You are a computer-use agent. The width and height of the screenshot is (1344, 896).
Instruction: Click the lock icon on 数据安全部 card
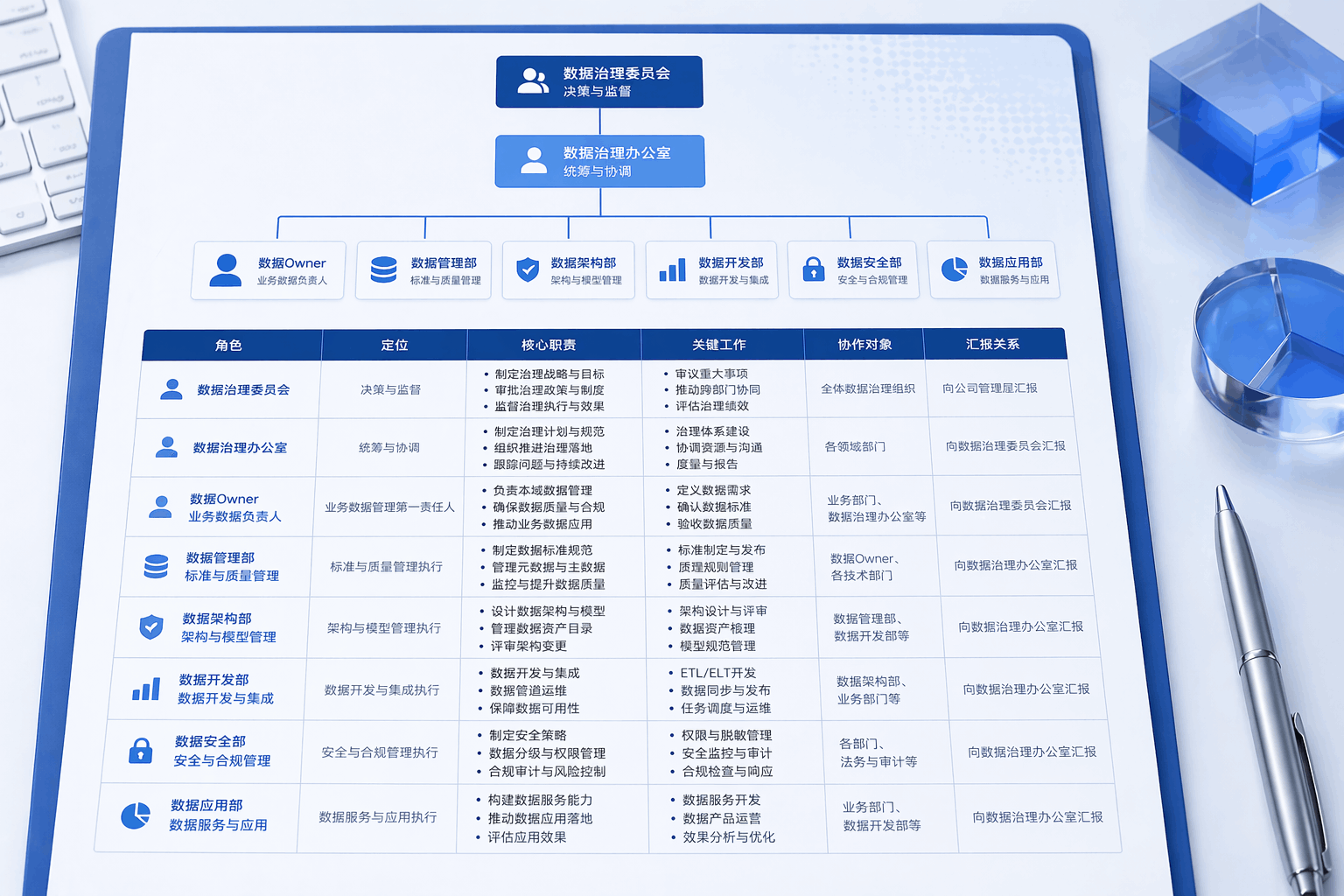(x=812, y=270)
